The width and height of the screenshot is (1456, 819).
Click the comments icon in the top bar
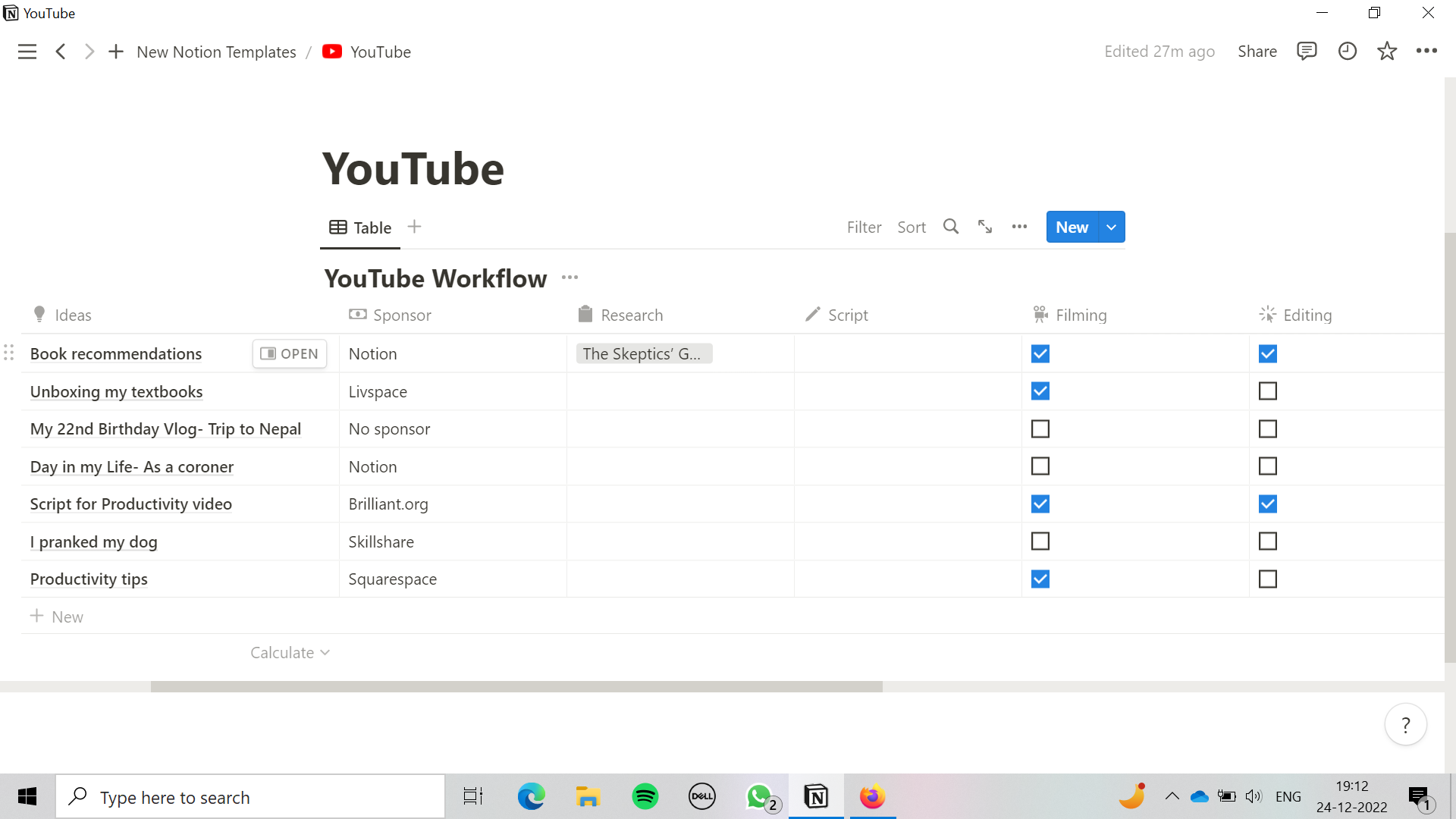tap(1307, 51)
